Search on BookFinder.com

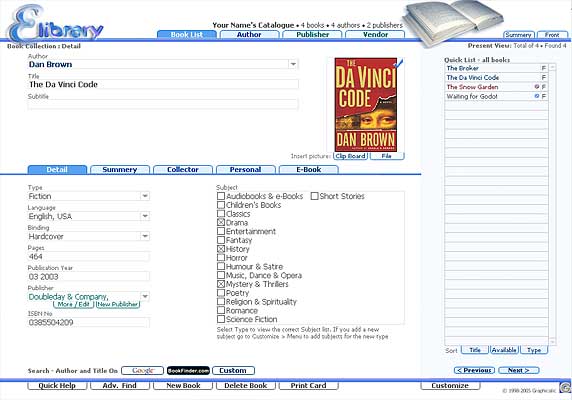[x=188, y=370]
